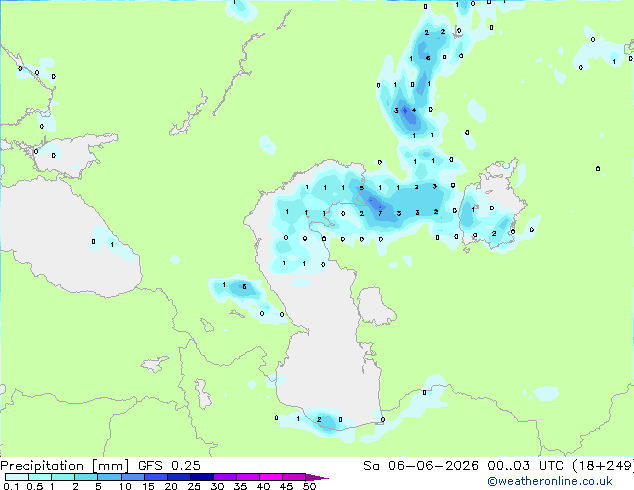The image size is (634, 490).
Task: Click the forecast date 'Sa 06-06-2026'
Action: (421, 466)
